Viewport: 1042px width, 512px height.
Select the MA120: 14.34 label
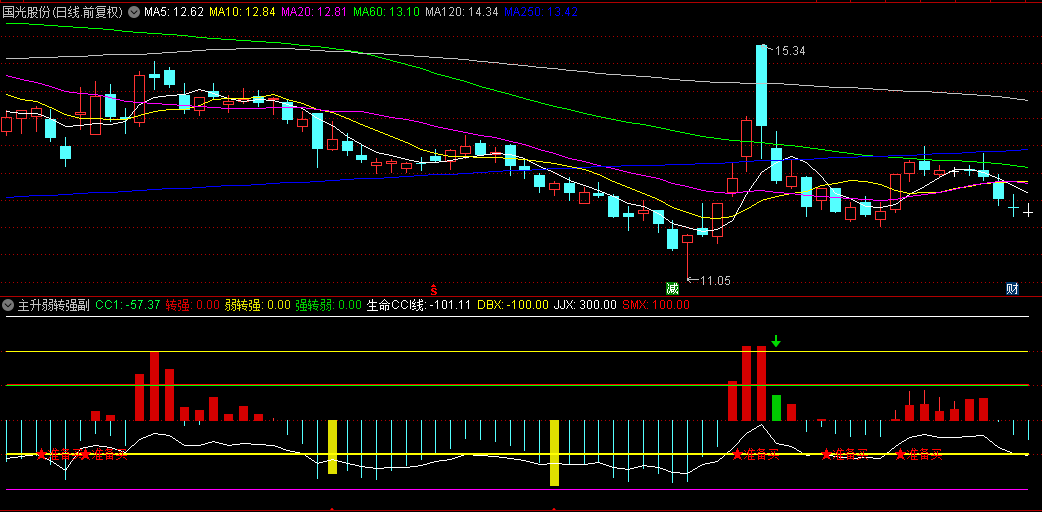[461, 12]
